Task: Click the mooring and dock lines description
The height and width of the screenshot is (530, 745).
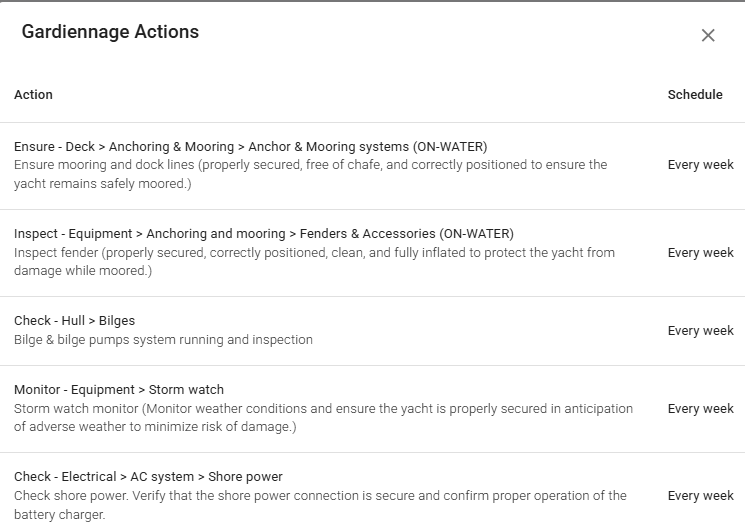Action: point(310,165)
